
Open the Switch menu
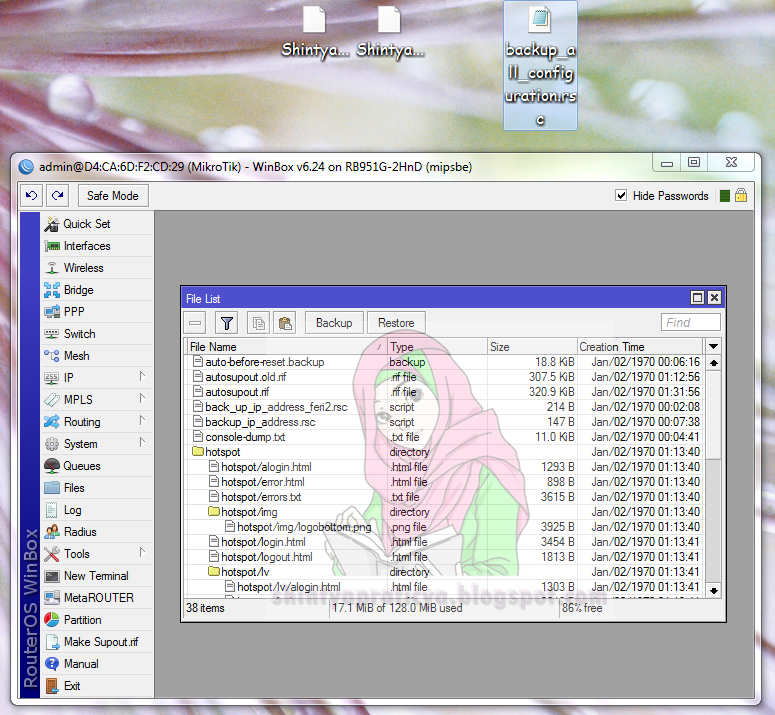click(80, 334)
